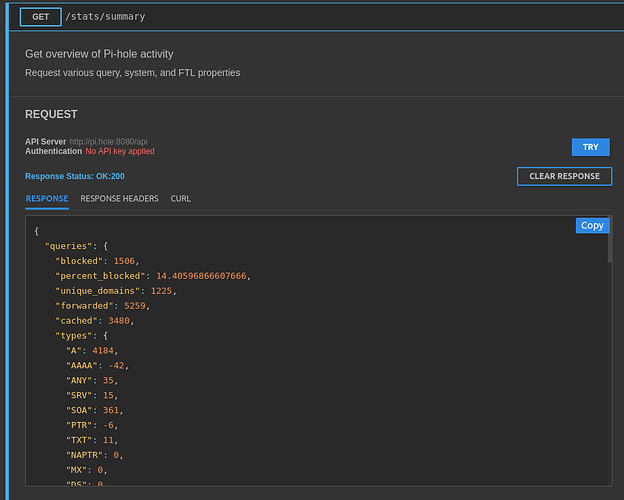Viewport: 624px width, 500px height.
Task: Open the CURL tab
Action: coord(181,199)
